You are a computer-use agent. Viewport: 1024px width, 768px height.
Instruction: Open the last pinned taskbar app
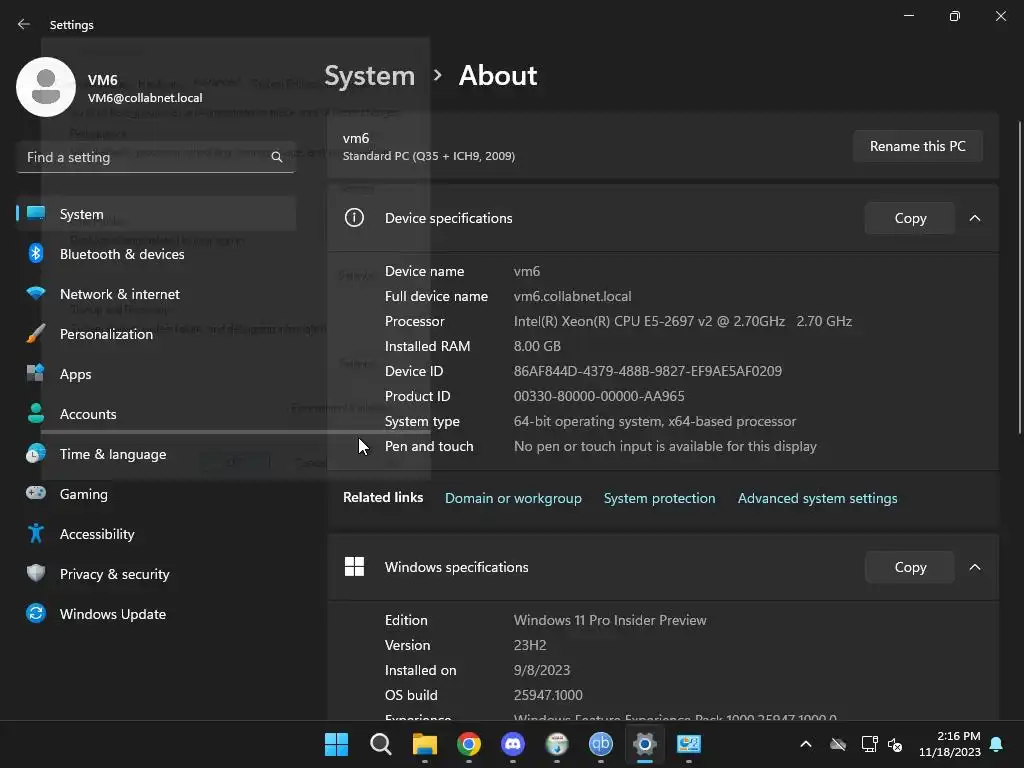tap(689, 744)
